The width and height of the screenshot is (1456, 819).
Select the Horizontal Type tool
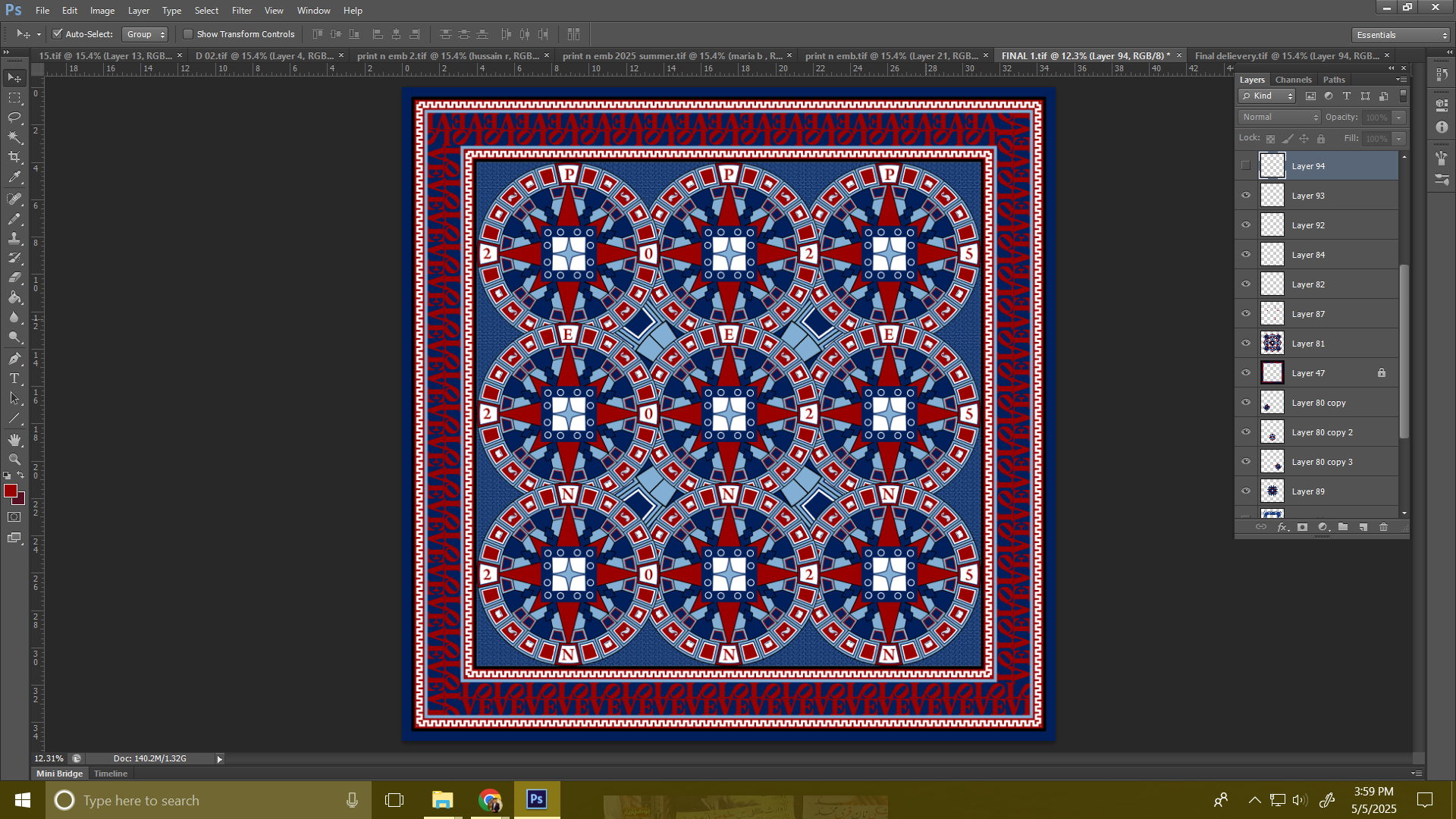pyautogui.click(x=14, y=378)
